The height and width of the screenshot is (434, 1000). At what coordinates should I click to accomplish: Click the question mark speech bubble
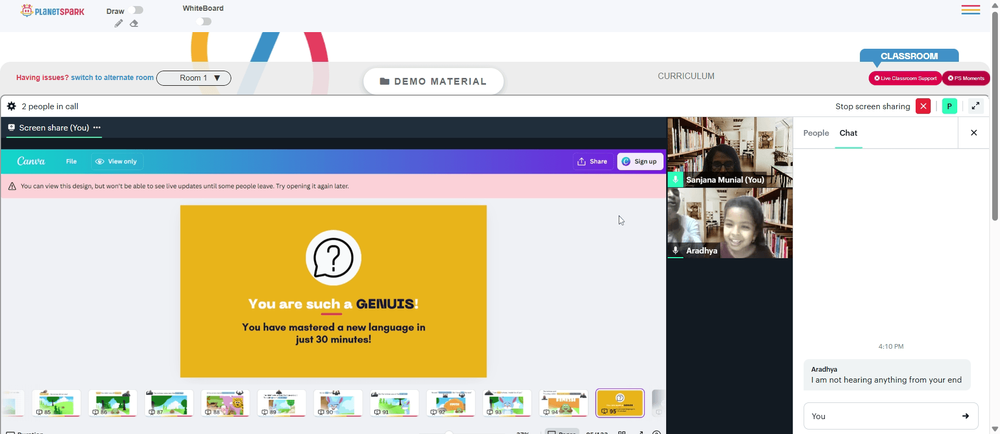pyautogui.click(x=334, y=257)
